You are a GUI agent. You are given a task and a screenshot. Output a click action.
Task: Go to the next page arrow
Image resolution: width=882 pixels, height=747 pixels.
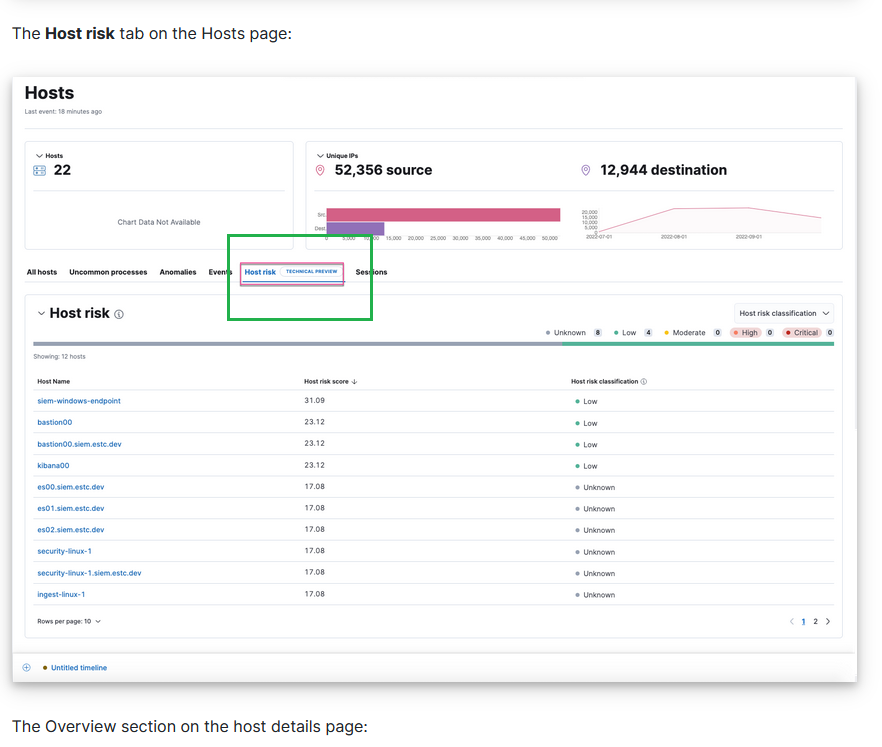pos(828,622)
